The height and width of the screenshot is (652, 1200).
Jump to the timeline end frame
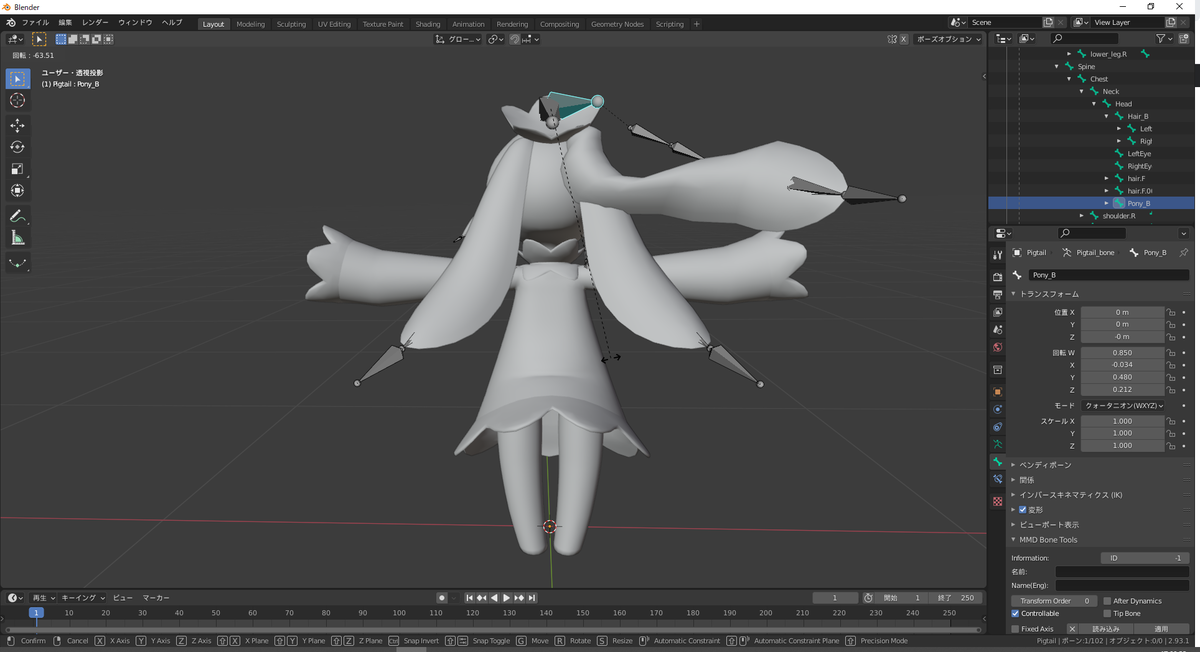click(530, 598)
